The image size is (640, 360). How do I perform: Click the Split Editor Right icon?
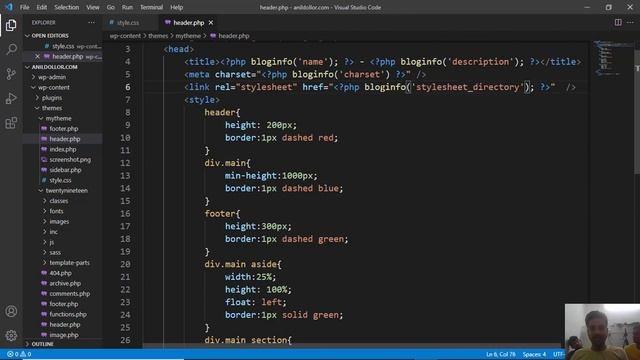618,22
